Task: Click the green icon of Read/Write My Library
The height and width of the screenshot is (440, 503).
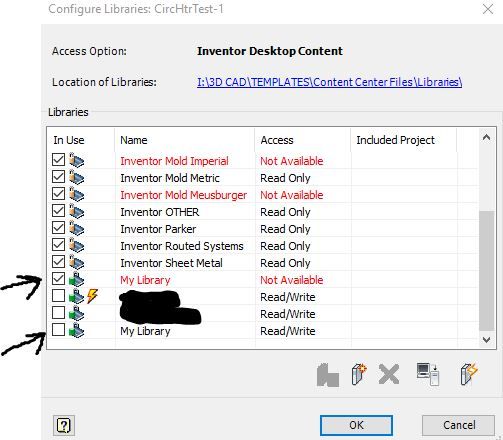Action: tap(77, 330)
